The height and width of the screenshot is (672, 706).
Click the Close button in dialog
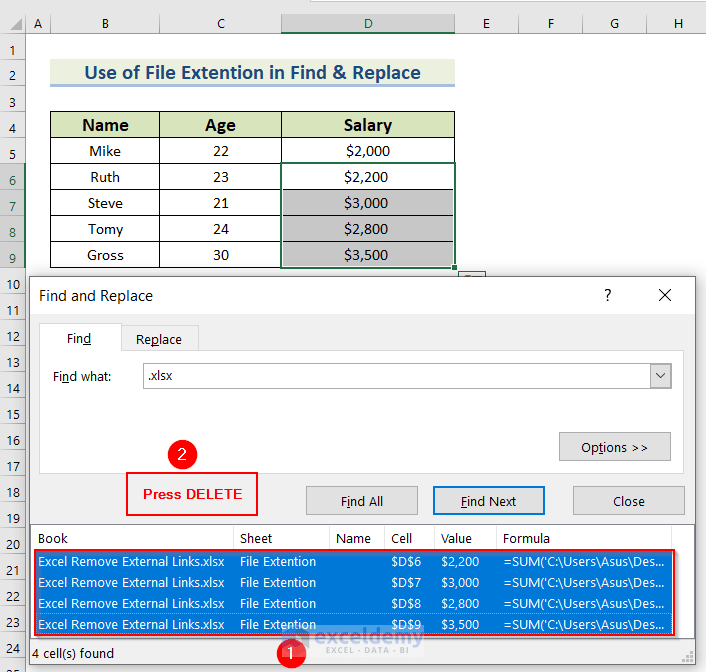(x=628, y=501)
